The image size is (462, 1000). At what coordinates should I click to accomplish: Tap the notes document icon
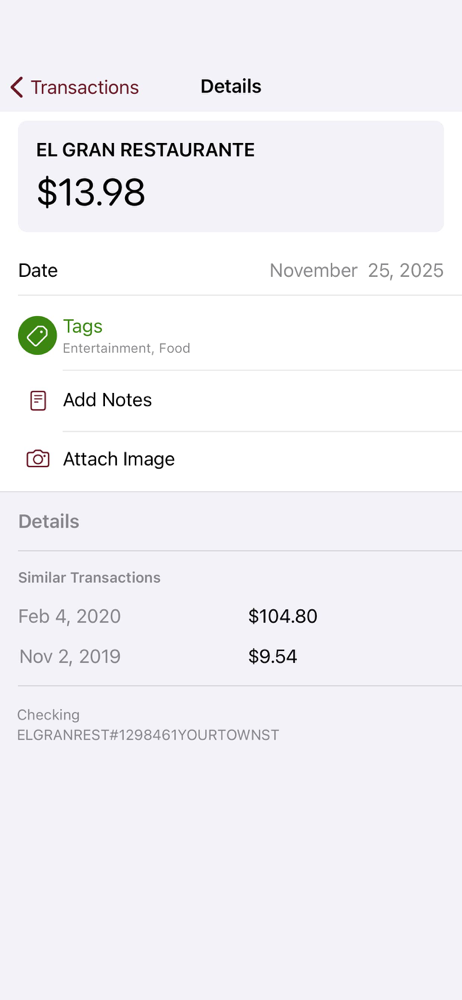[x=38, y=401]
